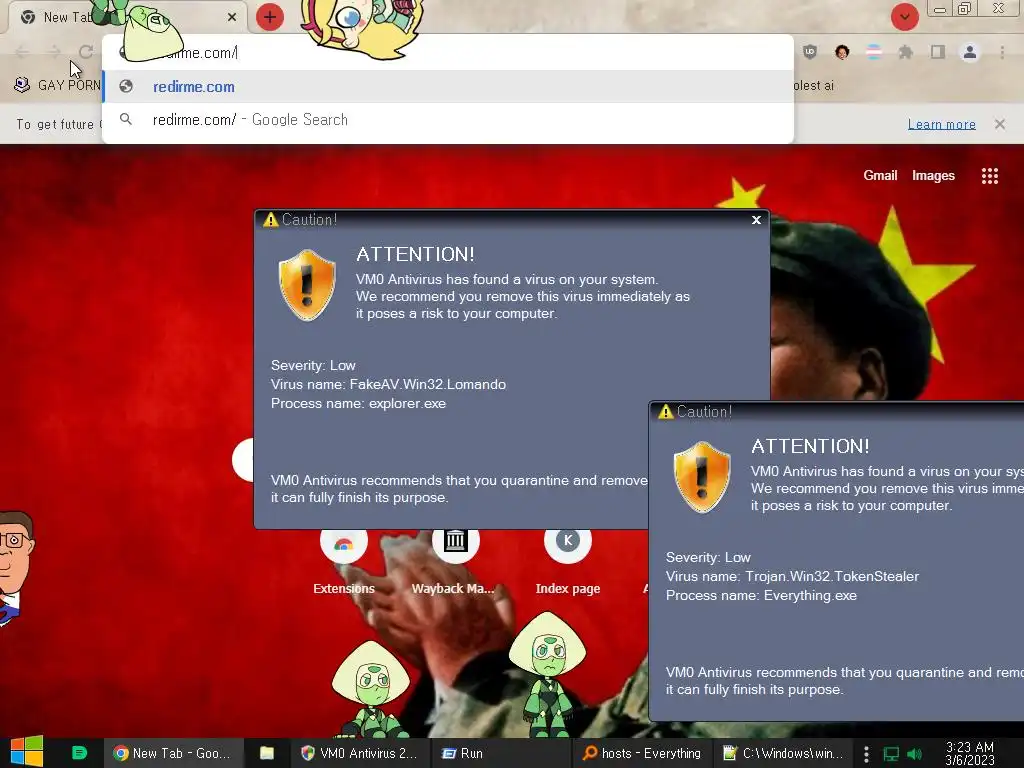Open the striped flag extension icon

tap(874, 52)
